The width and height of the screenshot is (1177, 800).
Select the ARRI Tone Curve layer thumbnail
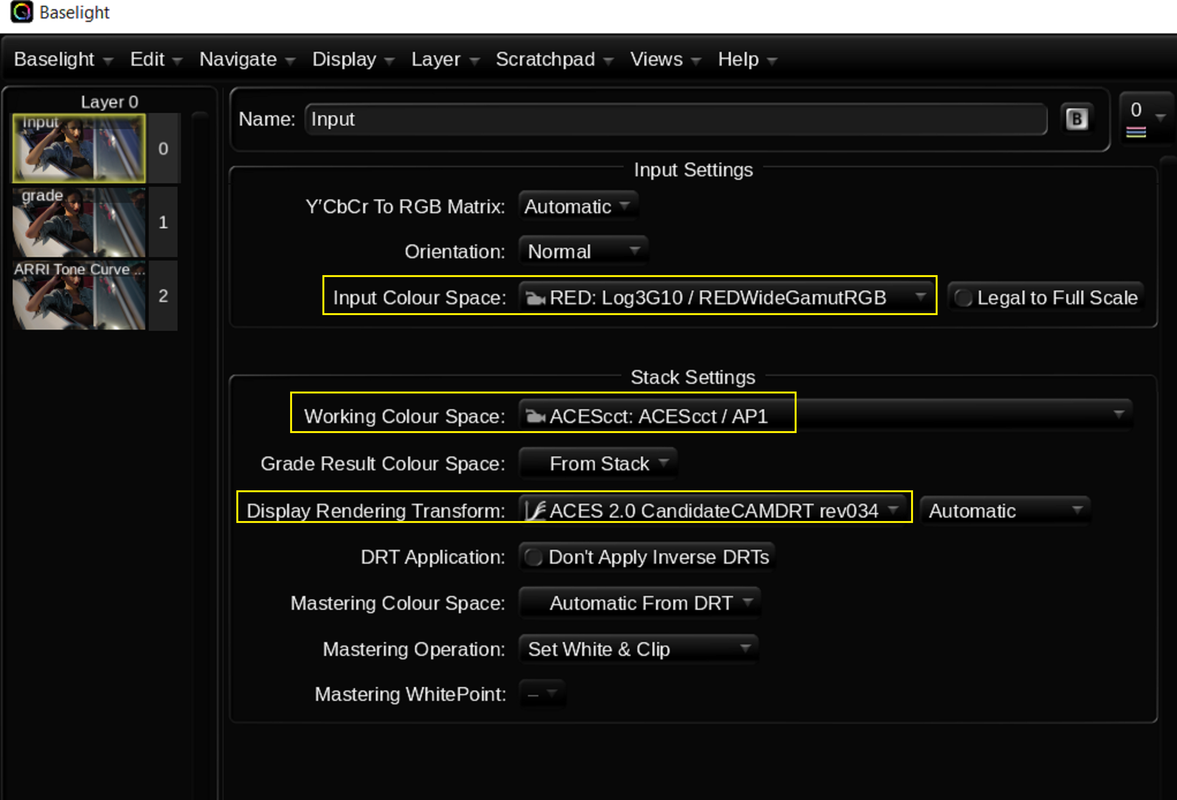(79, 296)
